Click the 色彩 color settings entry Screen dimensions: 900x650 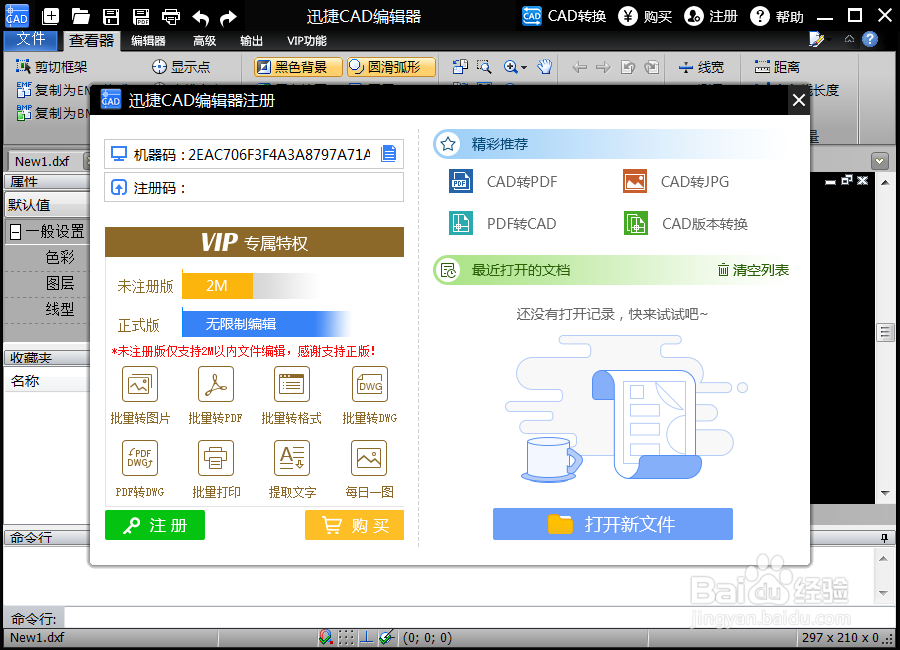click(x=60, y=255)
